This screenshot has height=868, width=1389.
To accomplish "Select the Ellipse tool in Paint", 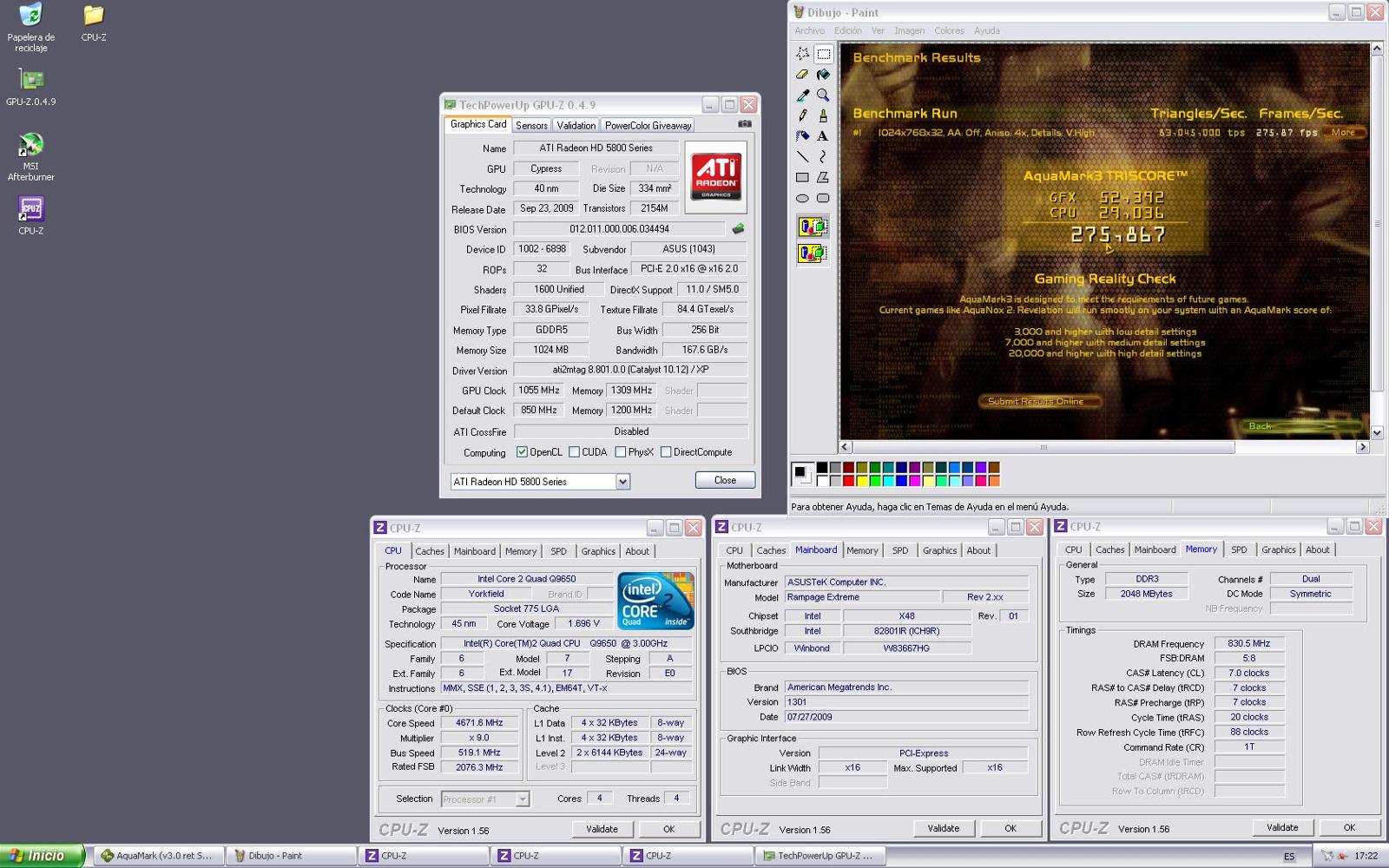I will pos(802,199).
